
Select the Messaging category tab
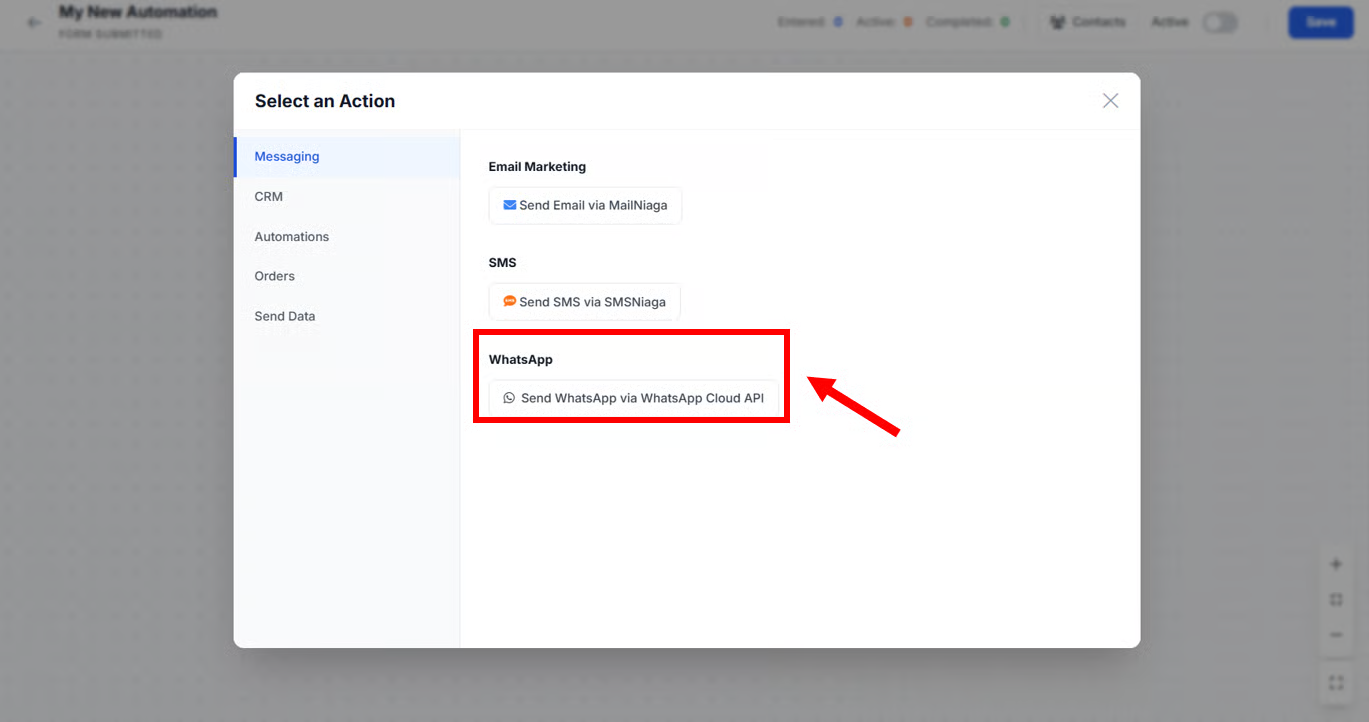coord(287,157)
